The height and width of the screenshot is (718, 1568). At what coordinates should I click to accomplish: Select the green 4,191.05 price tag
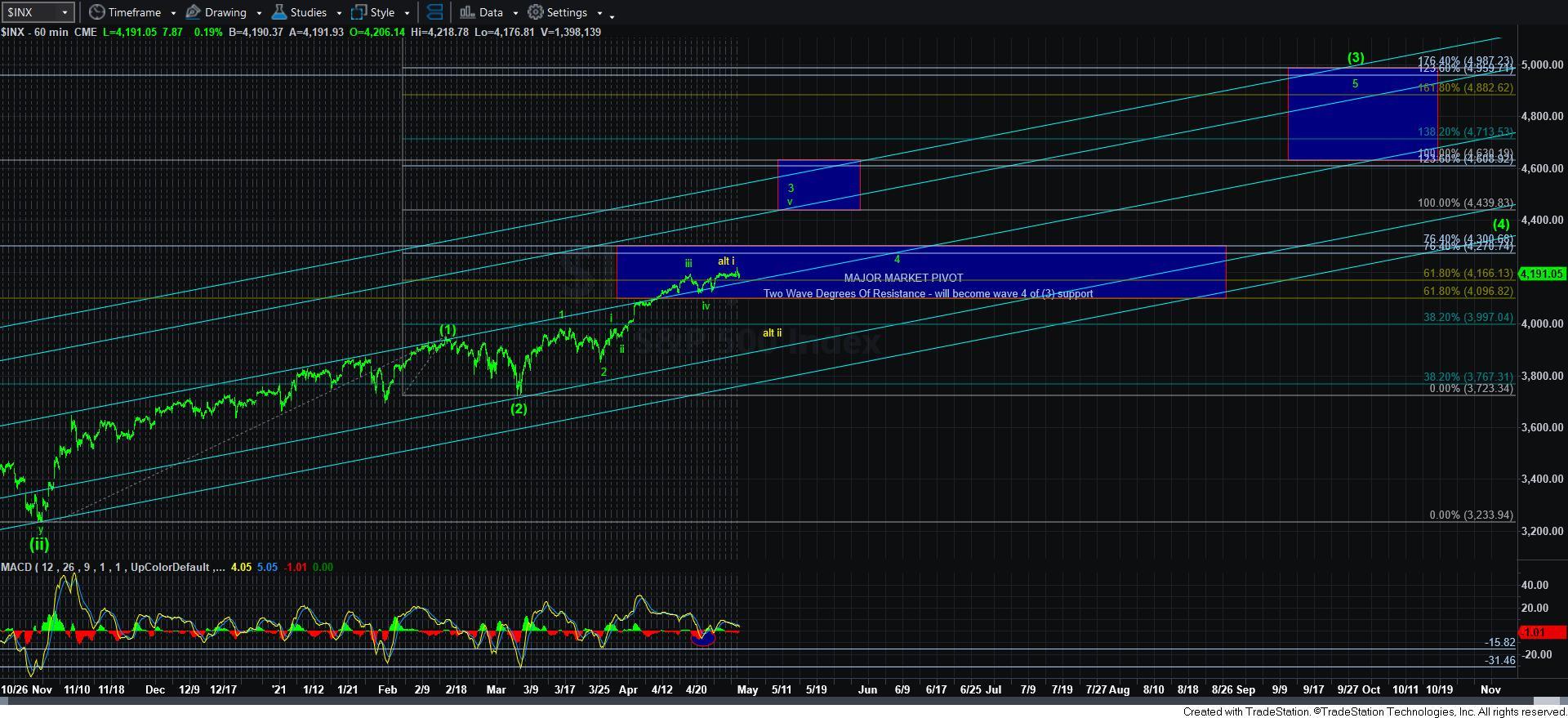point(1542,274)
